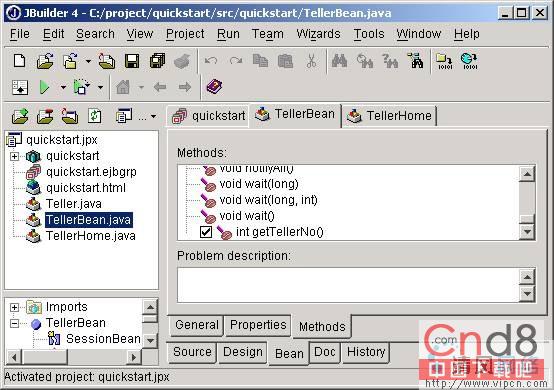Open the Source view tab
Image resolution: width=554 pixels, height=390 pixels.
[192, 352]
